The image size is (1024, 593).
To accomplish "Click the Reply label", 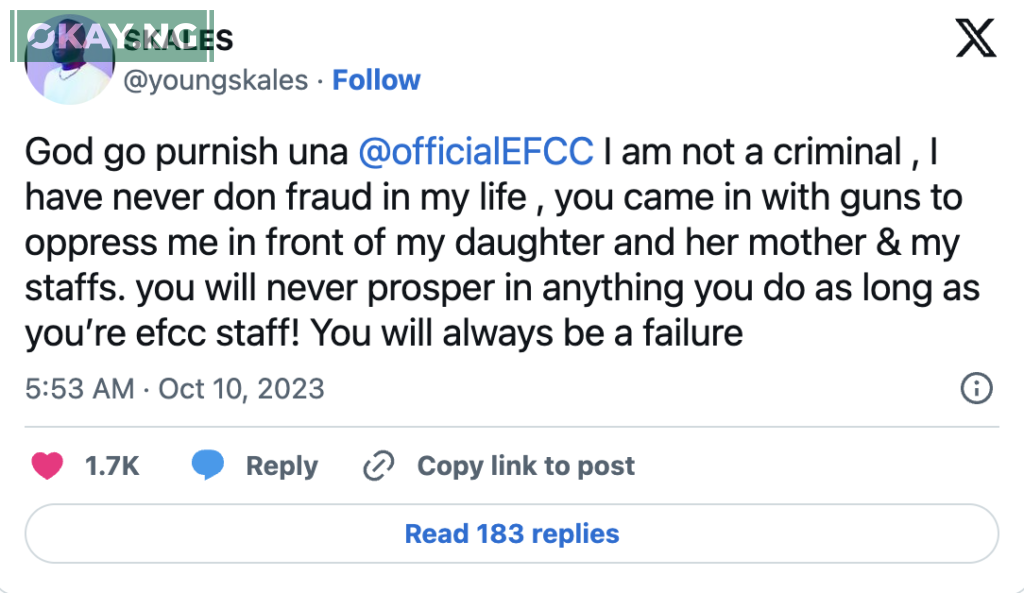I will pyautogui.click(x=281, y=465).
